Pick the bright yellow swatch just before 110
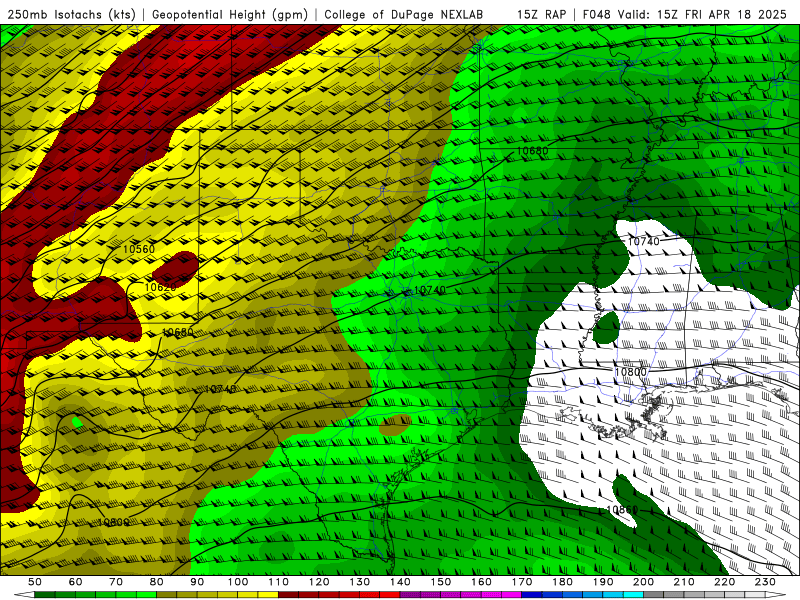Viewport: 800px width, 600px height. 268,595
